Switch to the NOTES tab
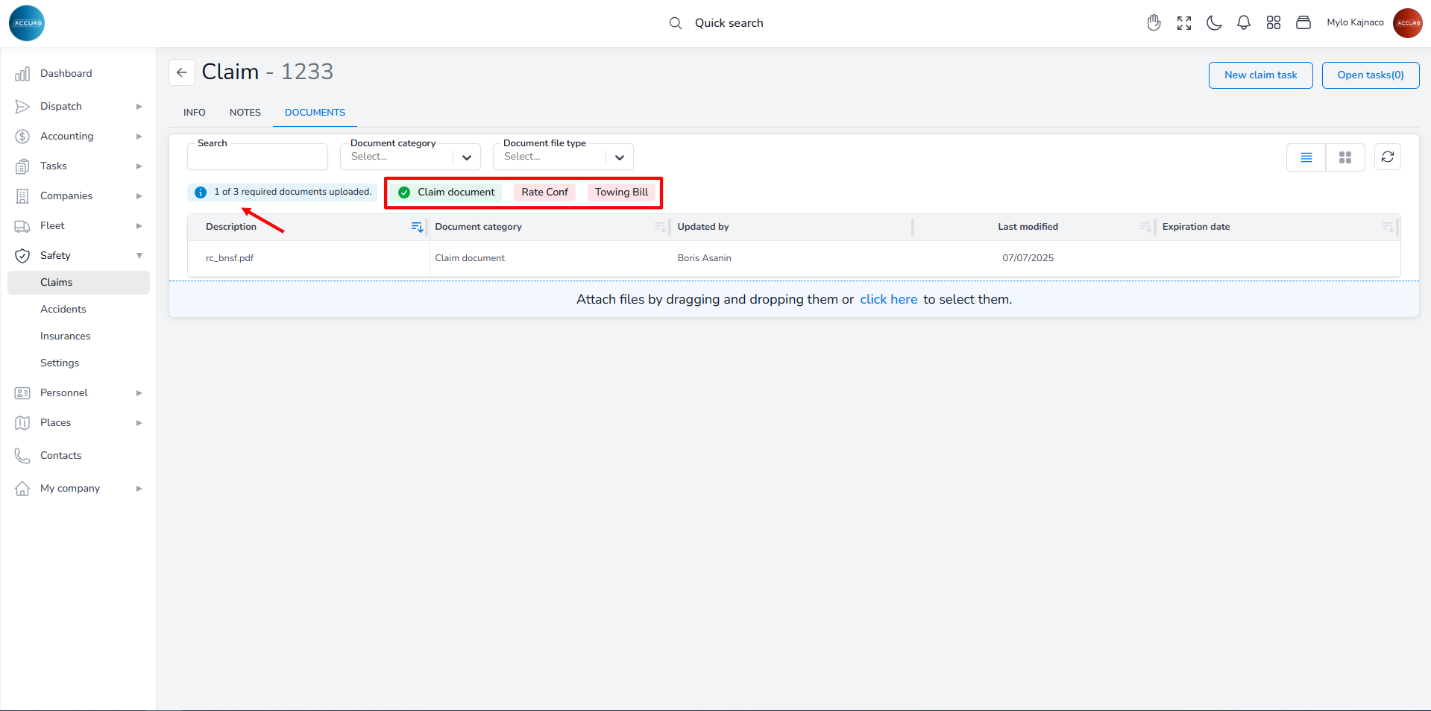This screenshot has height=711, width=1431. (245, 113)
